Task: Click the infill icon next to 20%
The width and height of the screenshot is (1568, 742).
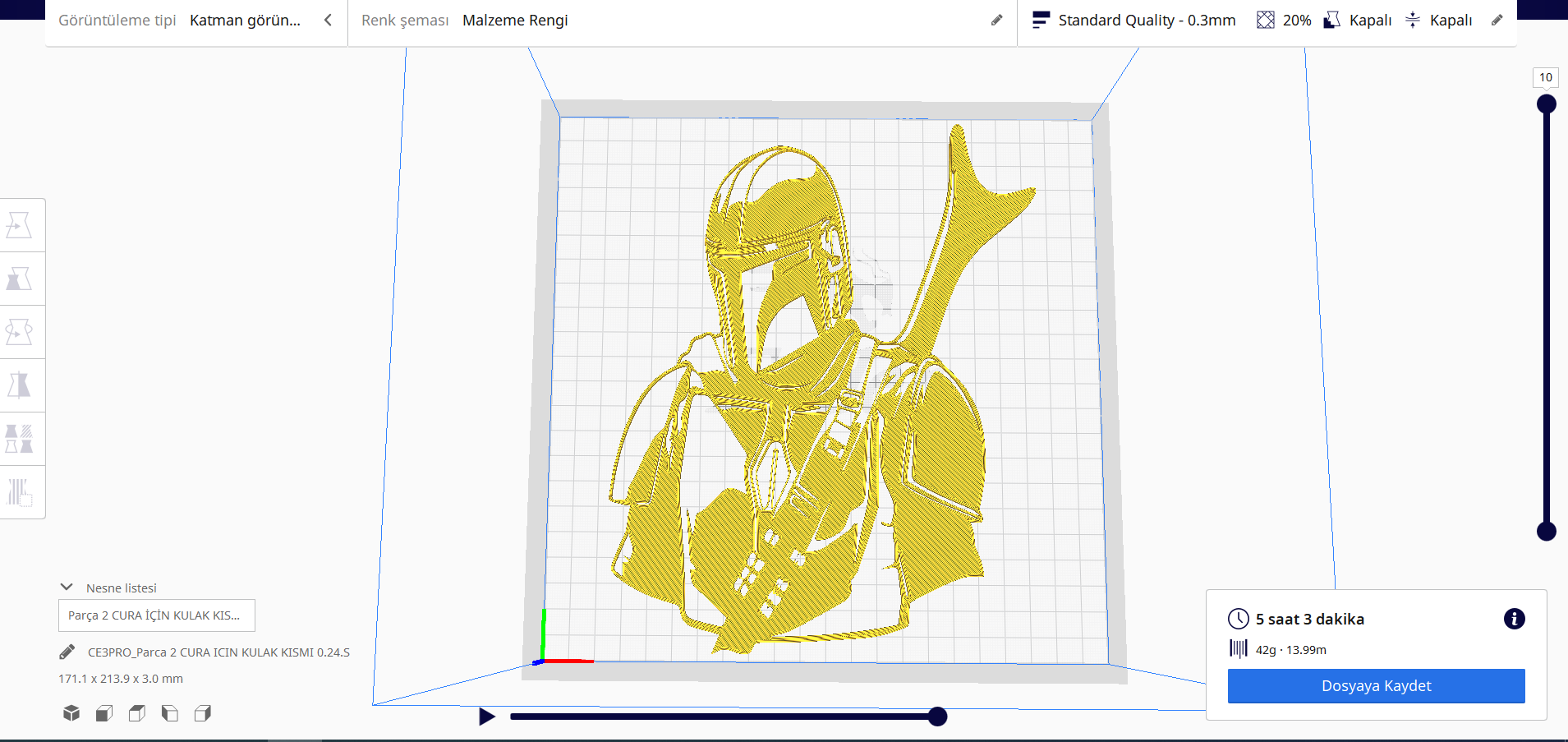Action: click(1266, 20)
